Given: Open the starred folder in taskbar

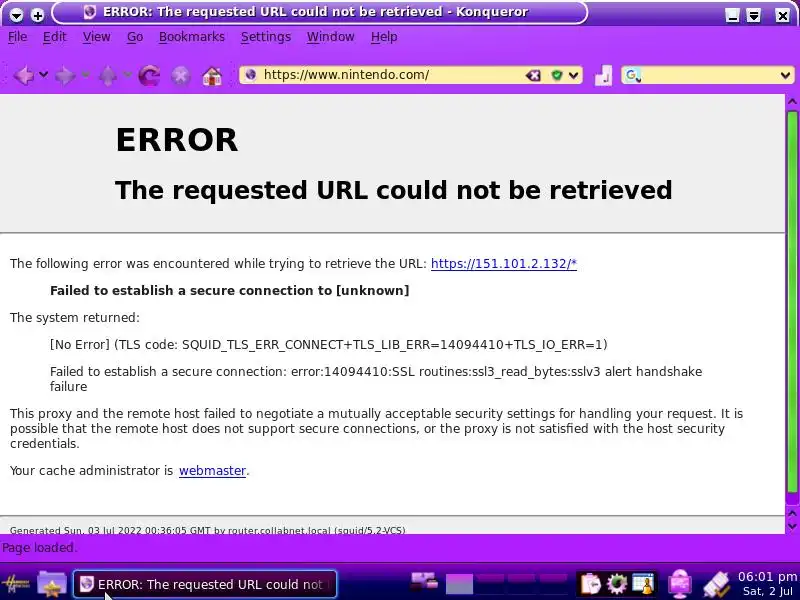Looking at the screenshot, I should coord(52,584).
